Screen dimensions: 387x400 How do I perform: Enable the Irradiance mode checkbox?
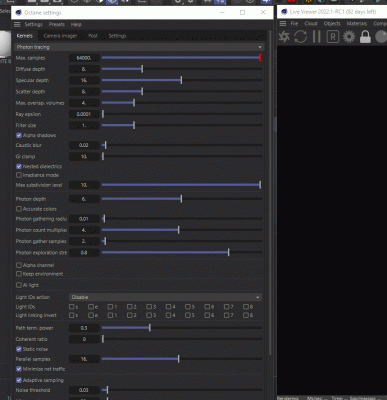coord(19,175)
